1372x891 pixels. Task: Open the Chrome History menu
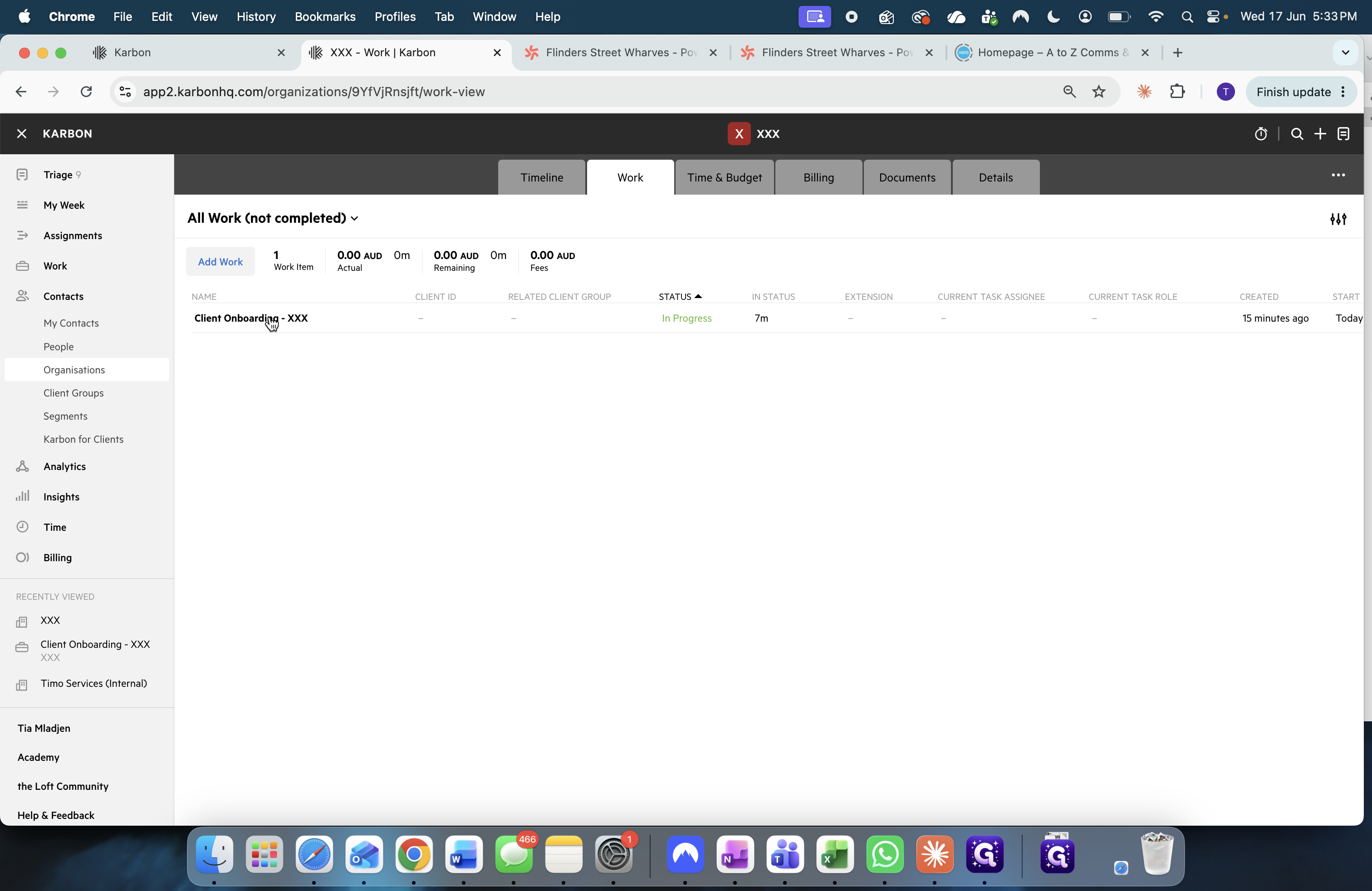[256, 17]
